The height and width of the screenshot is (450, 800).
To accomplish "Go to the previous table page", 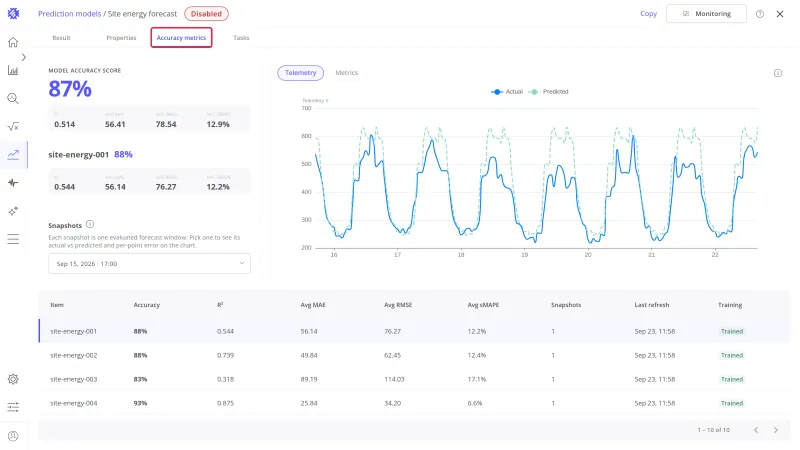I will pos(756,430).
